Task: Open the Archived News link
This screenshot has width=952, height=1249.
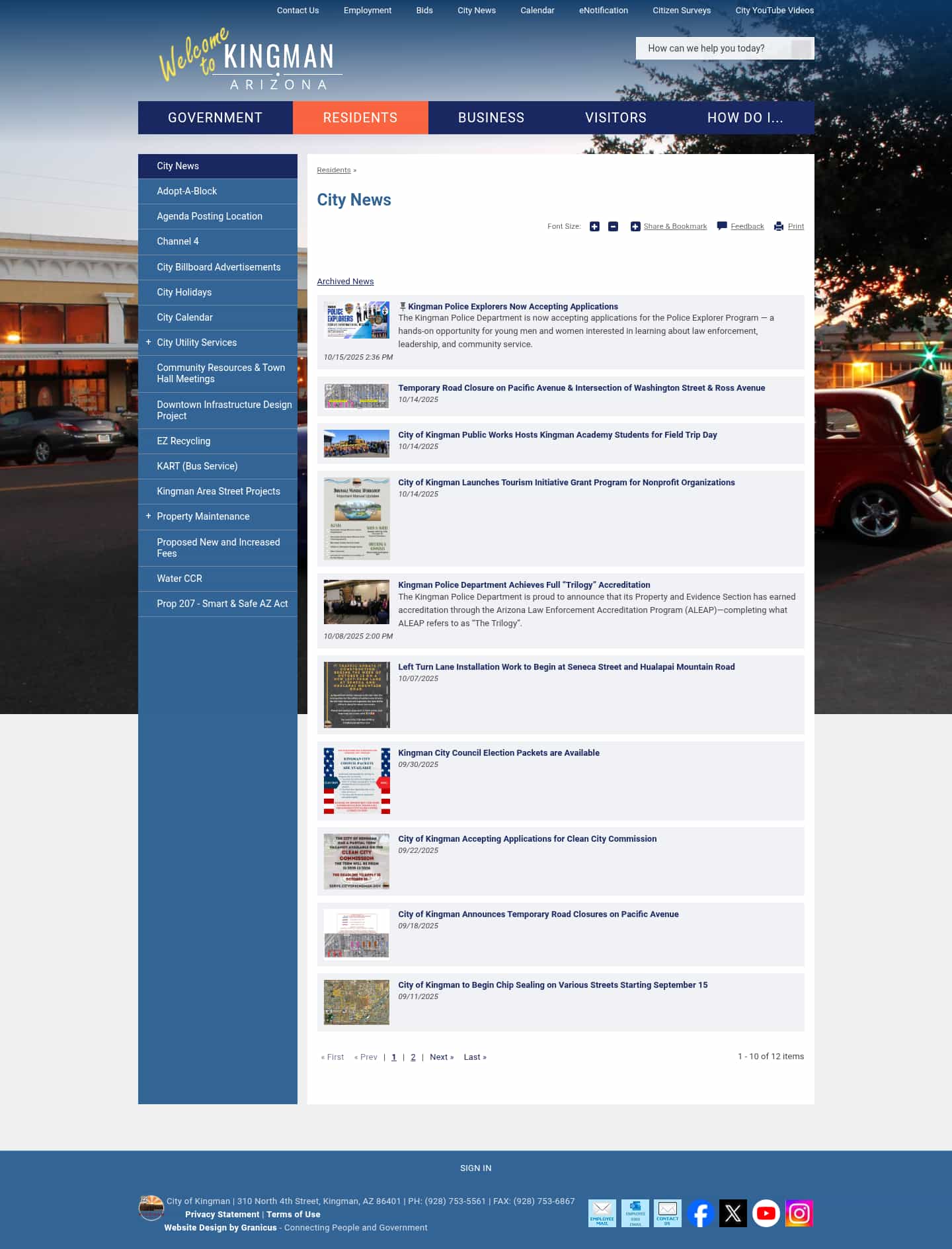Action: tap(345, 282)
